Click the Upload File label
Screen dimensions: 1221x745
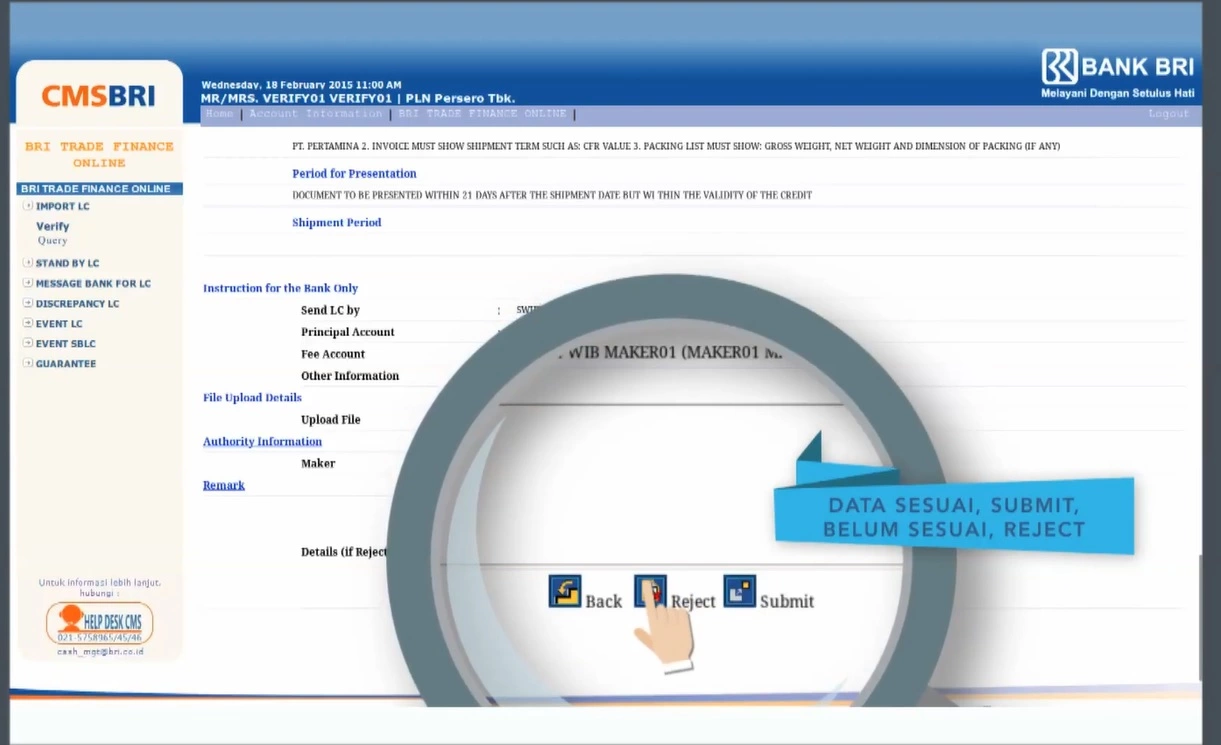331,420
